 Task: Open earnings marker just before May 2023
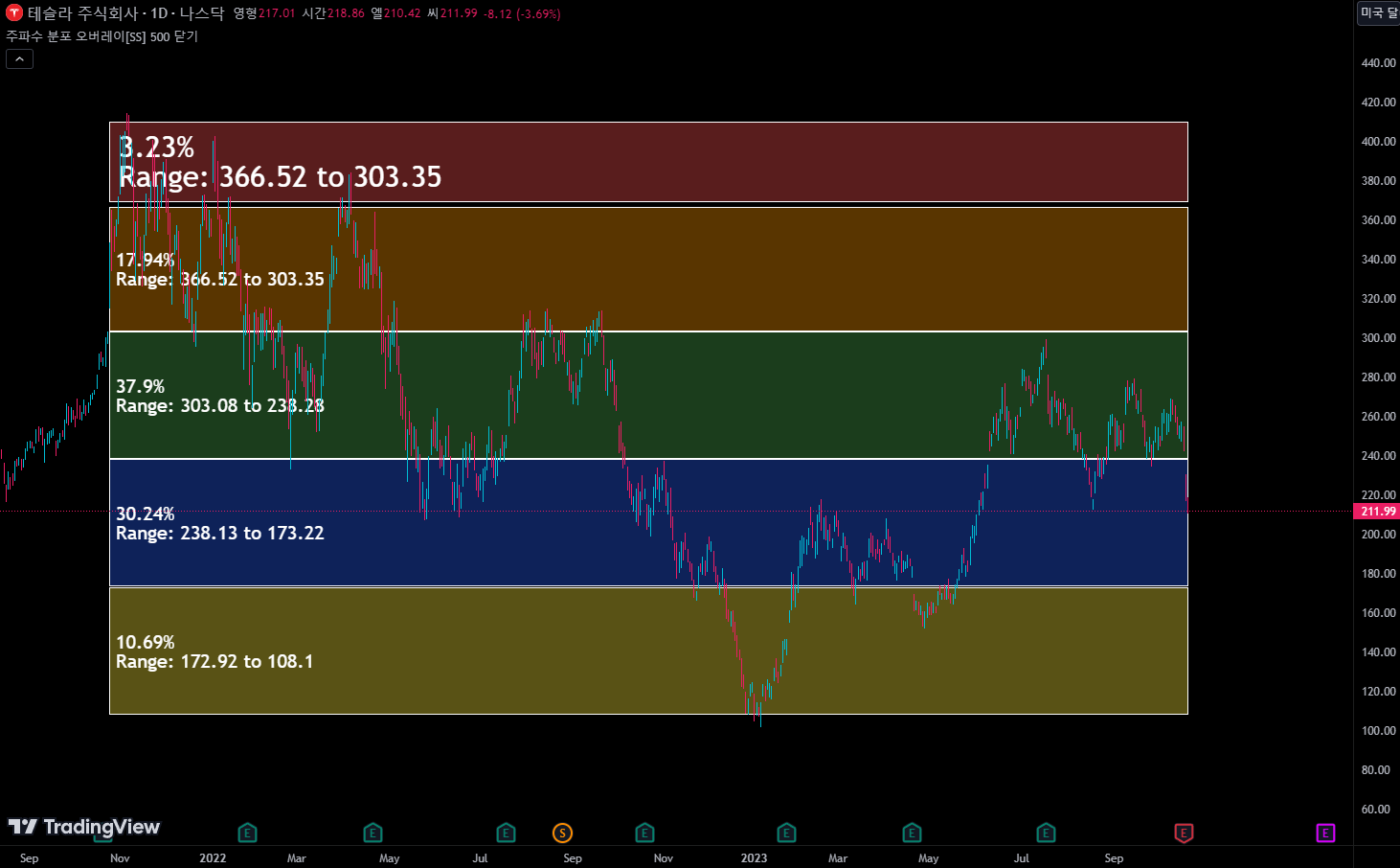pyautogui.click(x=912, y=833)
